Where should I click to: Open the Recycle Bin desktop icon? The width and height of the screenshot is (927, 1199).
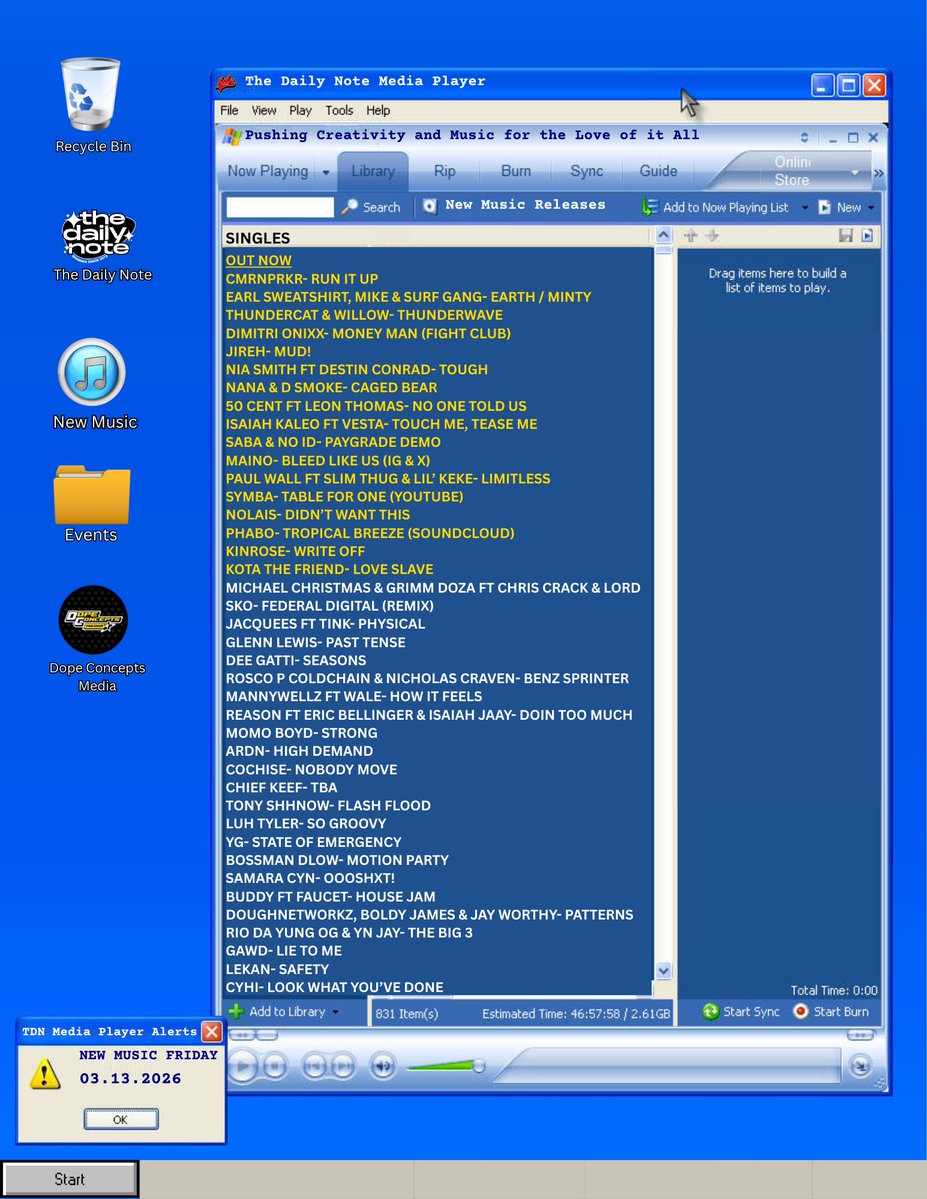click(91, 96)
